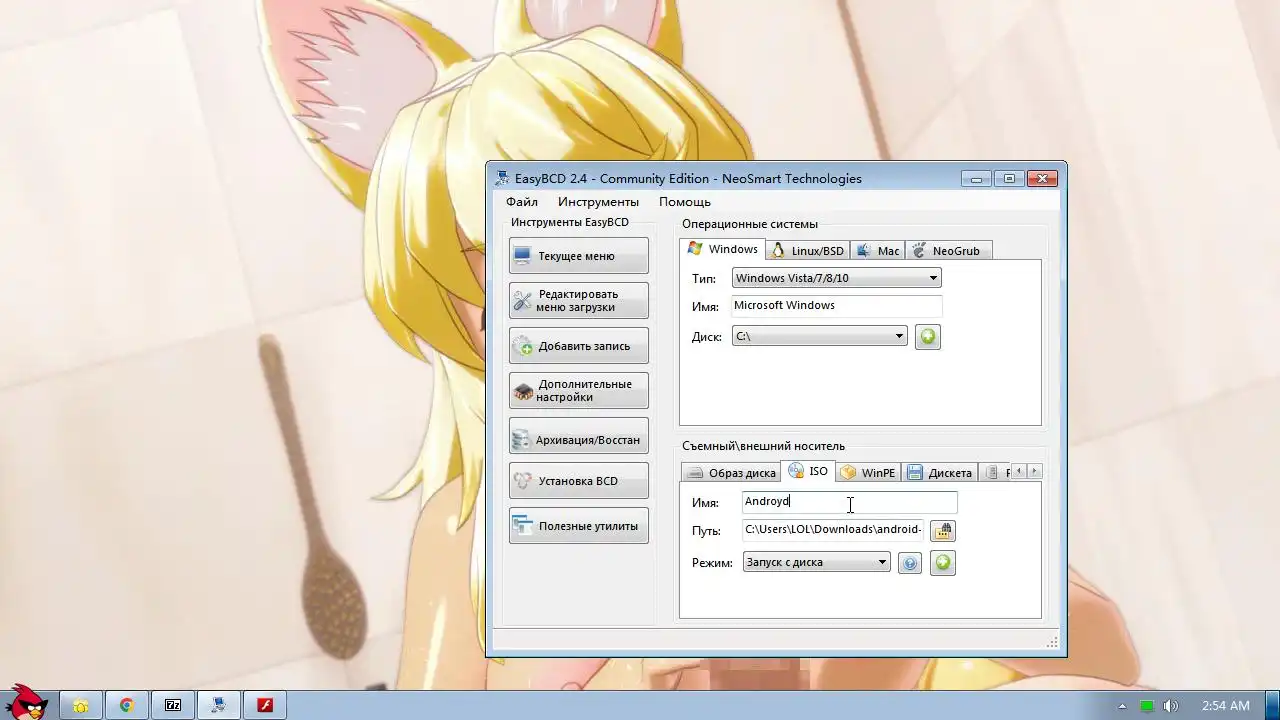Expand the Тип dropdown (Windows Vista/7/8/10)
The width and height of the screenshot is (1280, 720).
(x=836, y=278)
